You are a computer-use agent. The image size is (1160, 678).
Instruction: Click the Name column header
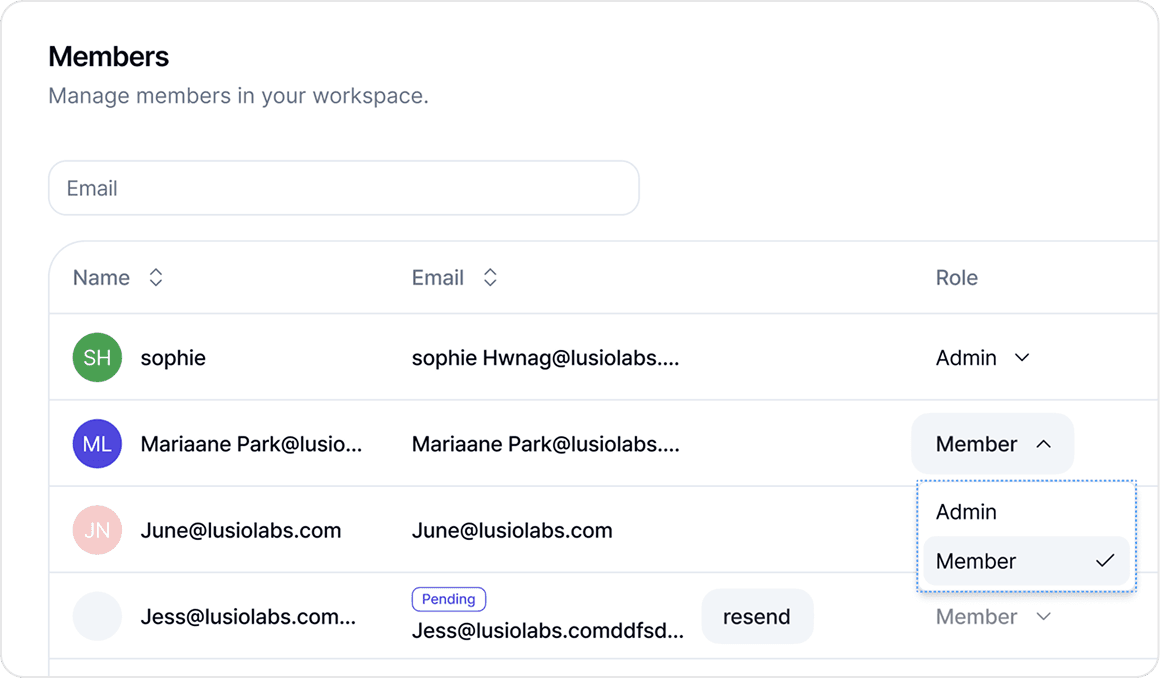coord(101,278)
